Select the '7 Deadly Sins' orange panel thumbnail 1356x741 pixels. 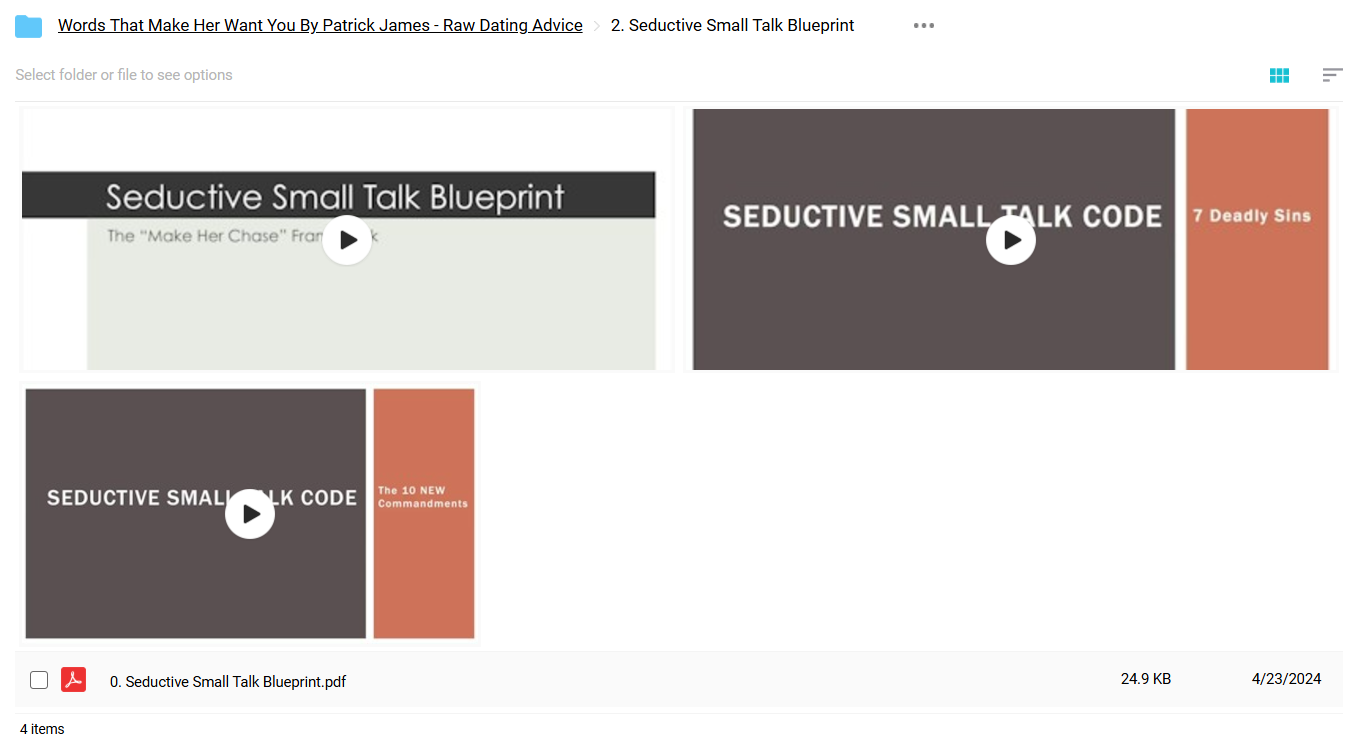pos(1257,239)
